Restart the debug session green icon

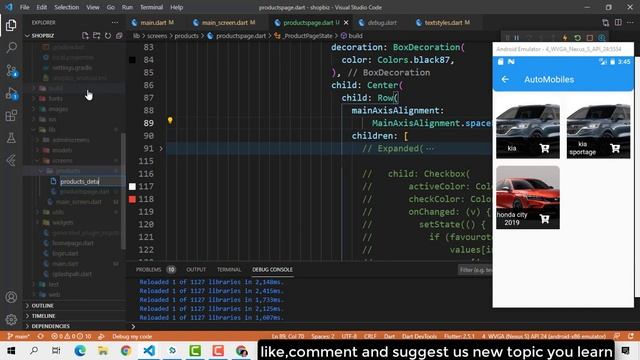pos(577,38)
